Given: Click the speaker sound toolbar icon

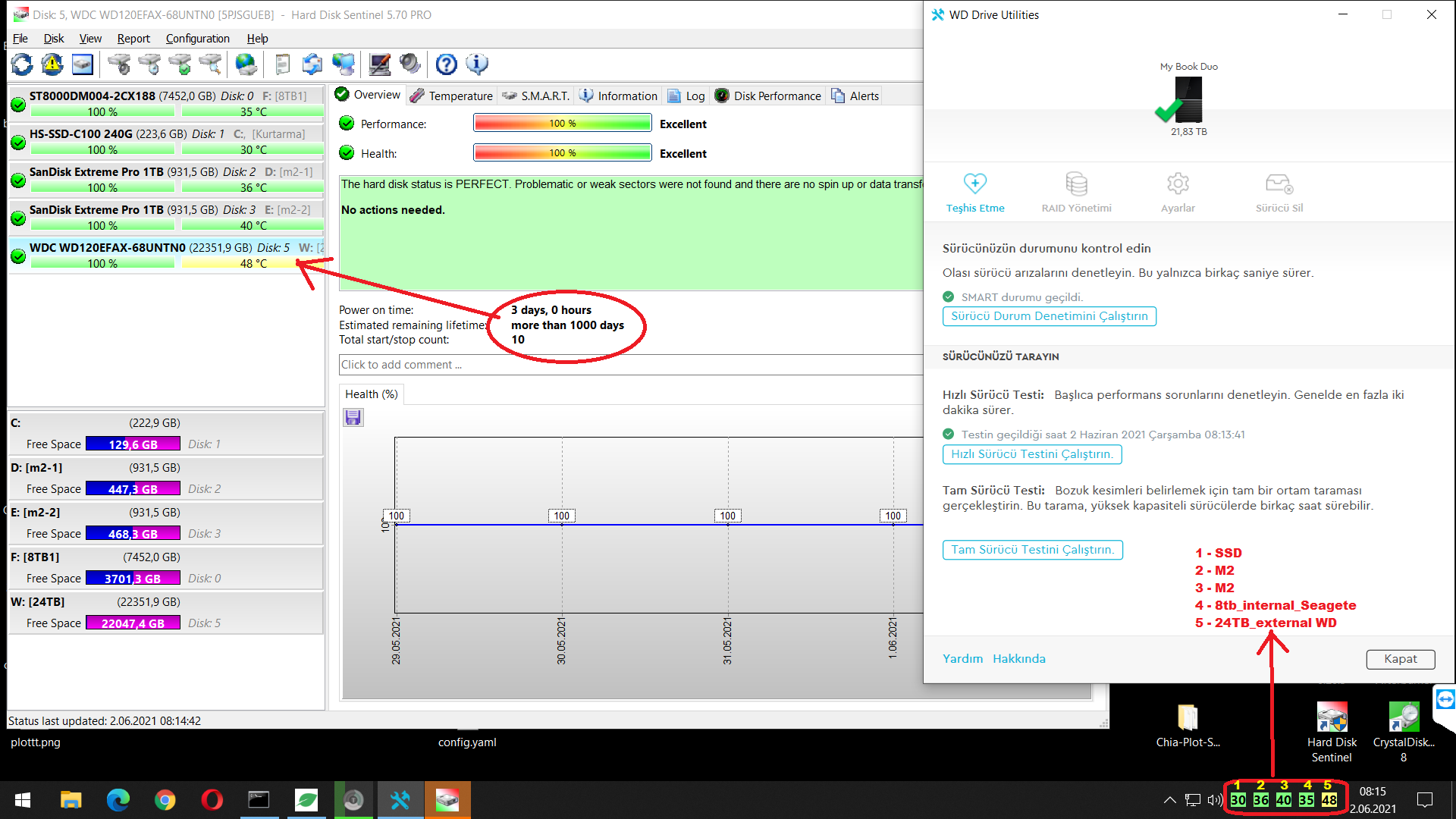Looking at the screenshot, I should [410, 64].
